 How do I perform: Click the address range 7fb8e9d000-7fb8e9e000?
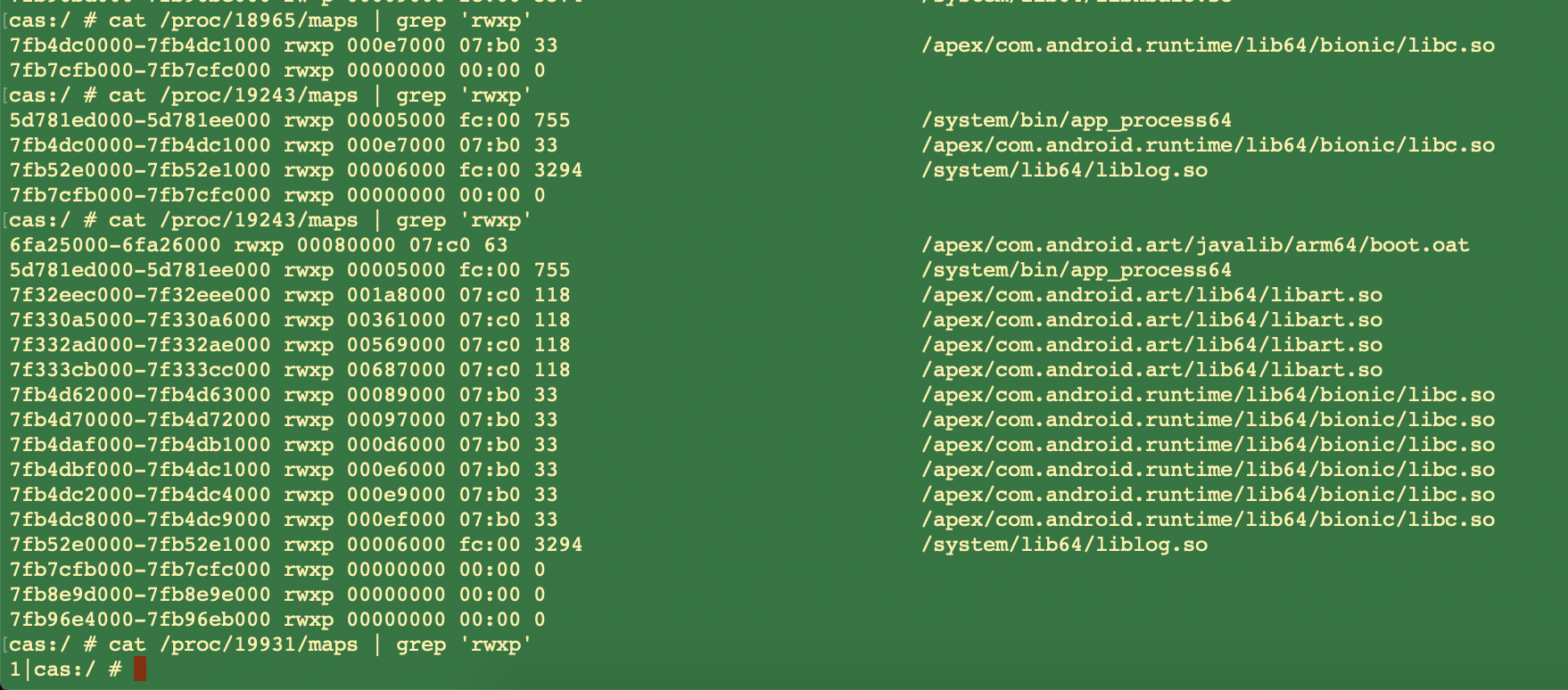[x=140, y=595]
